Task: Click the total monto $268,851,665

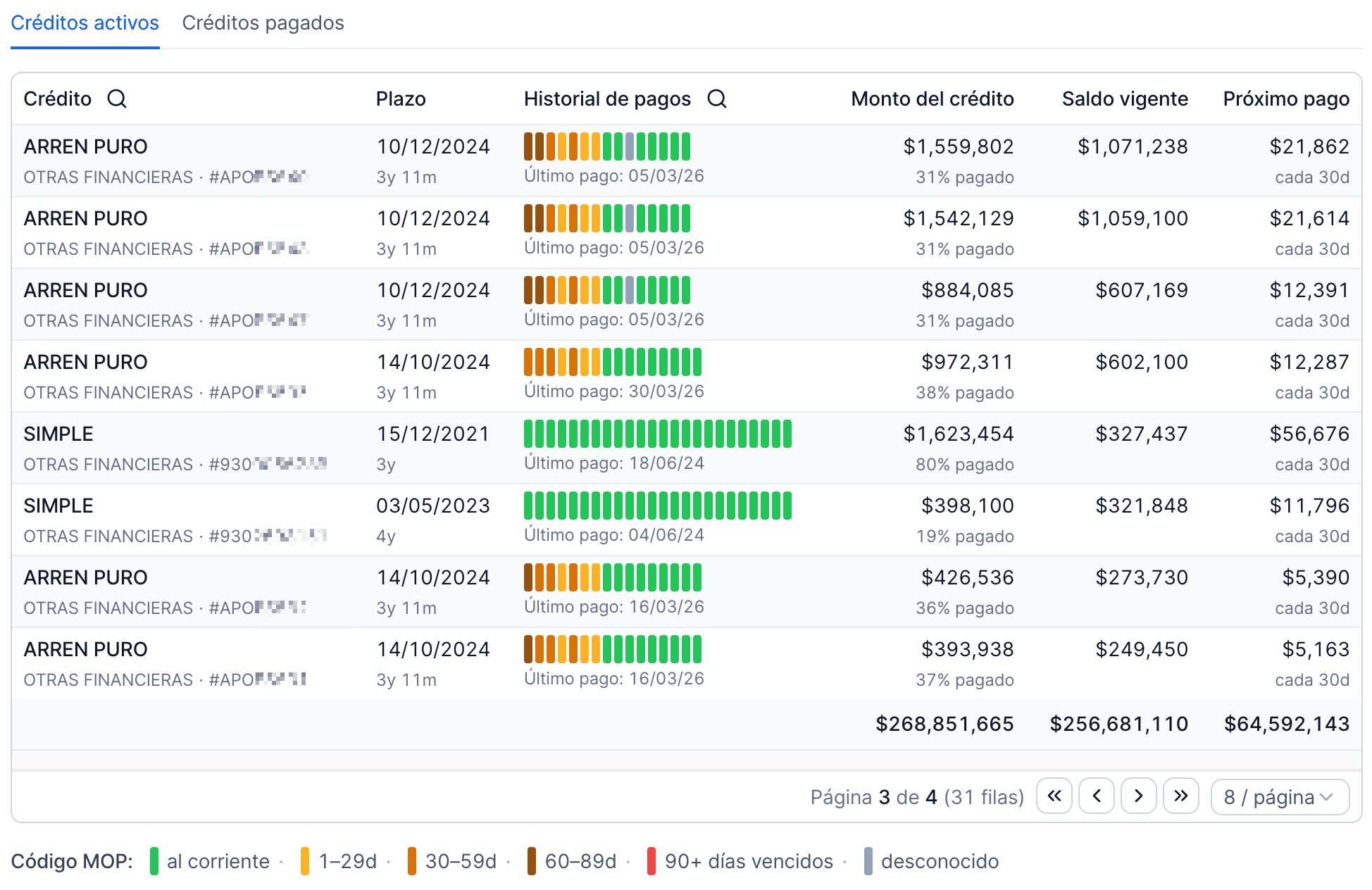Action: pos(944,724)
